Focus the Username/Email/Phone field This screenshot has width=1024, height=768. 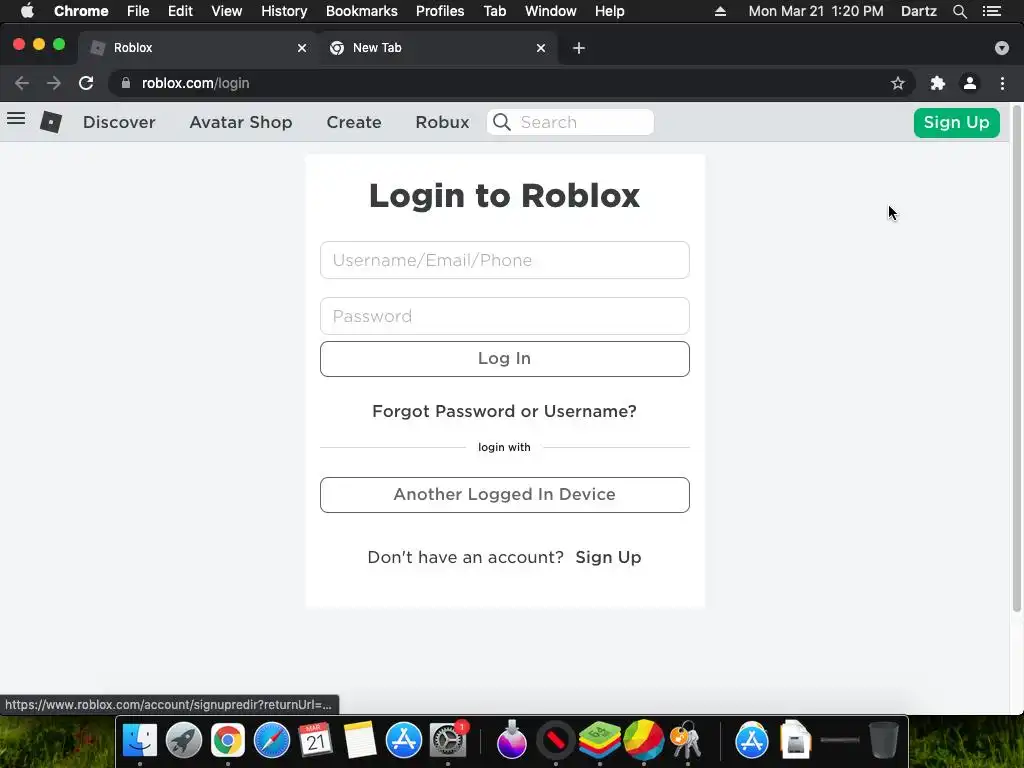pyautogui.click(x=504, y=260)
